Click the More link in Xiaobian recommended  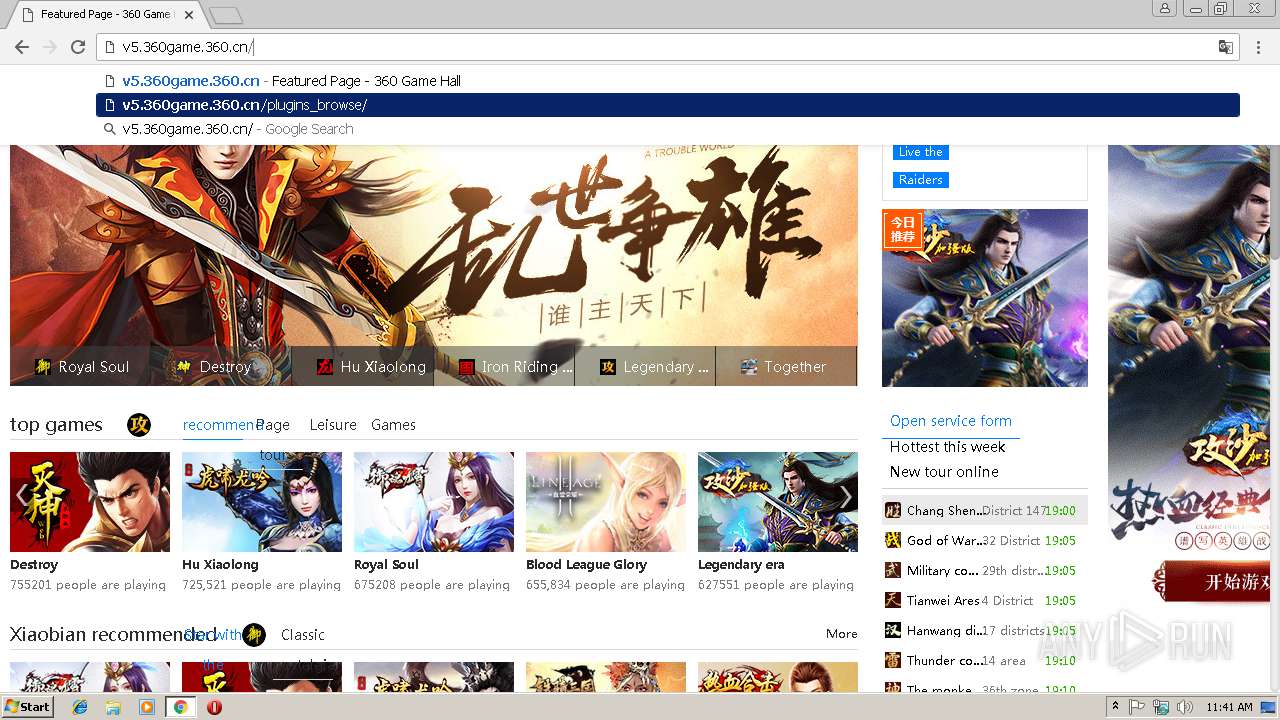842,634
